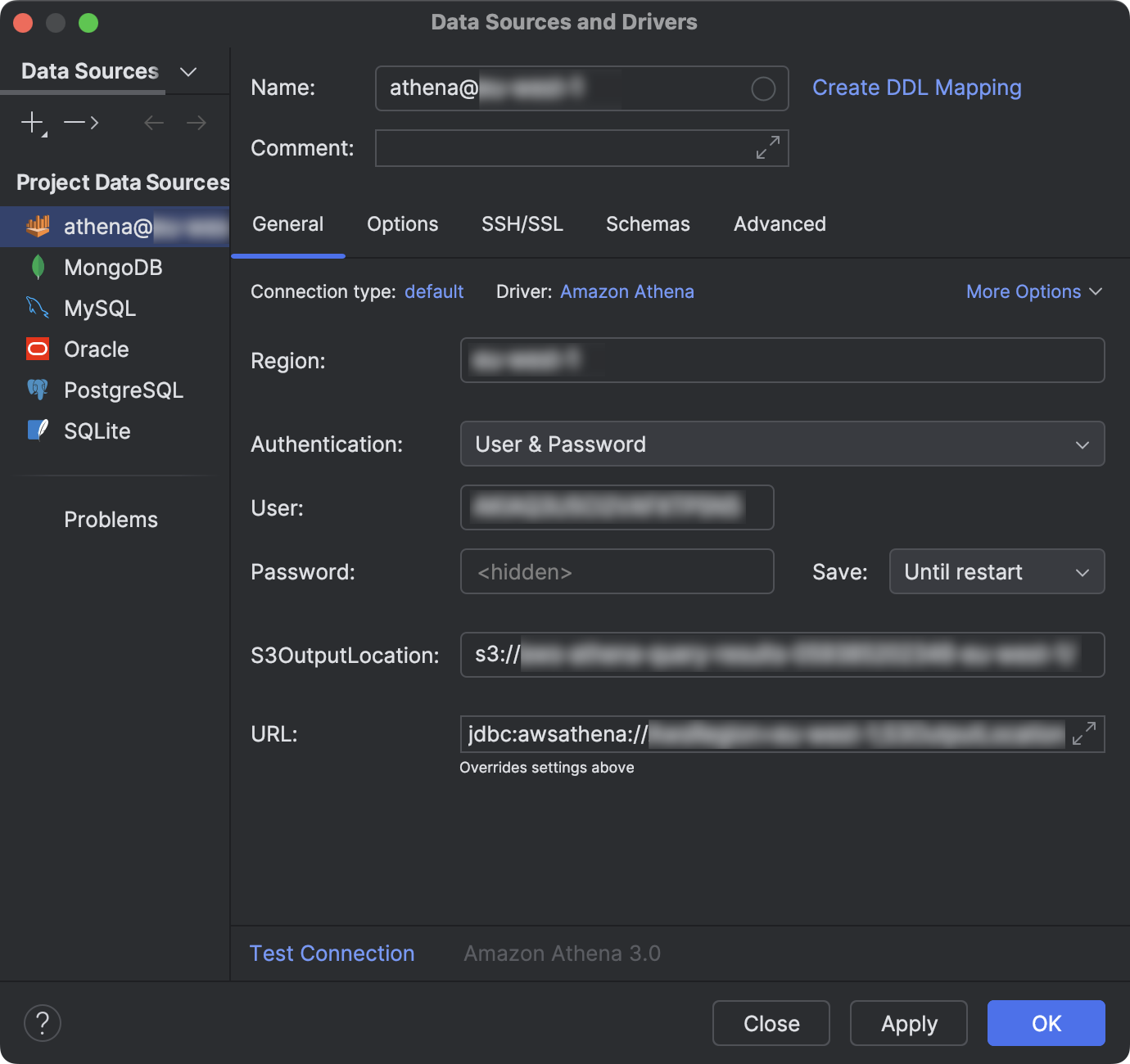Open the MongoDB data source
Image resolution: width=1130 pixels, height=1064 pixels.
tap(38, 267)
